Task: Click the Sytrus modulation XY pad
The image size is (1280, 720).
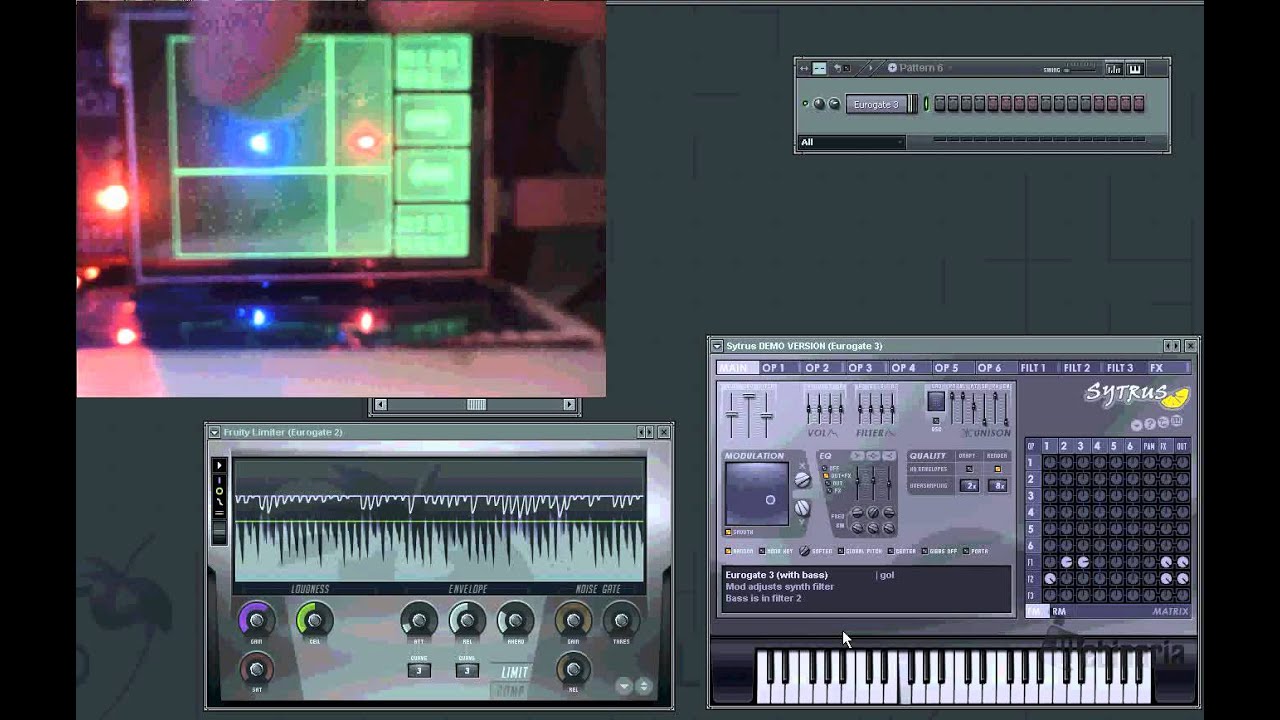Action: pyautogui.click(x=757, y=494)
